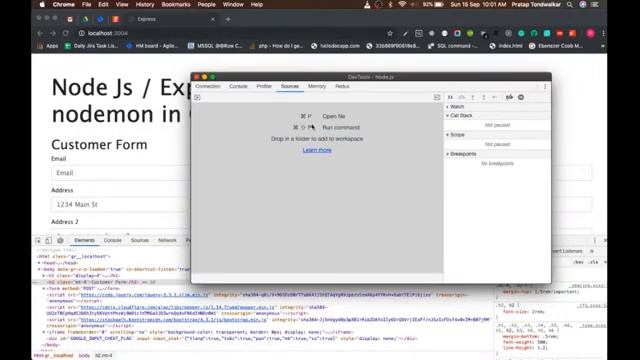Switch to Elements tab in docked DevTools
Screen dimensions: 640x360
coord(84,240)
